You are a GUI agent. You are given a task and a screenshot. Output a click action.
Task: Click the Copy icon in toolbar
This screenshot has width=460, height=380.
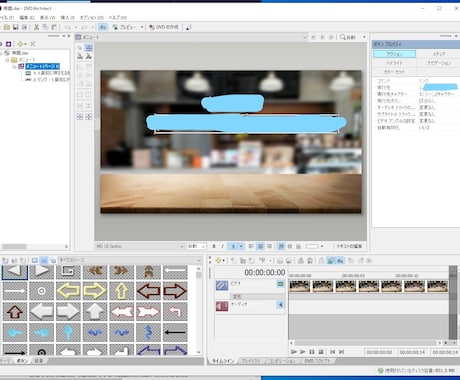[45, 27]
